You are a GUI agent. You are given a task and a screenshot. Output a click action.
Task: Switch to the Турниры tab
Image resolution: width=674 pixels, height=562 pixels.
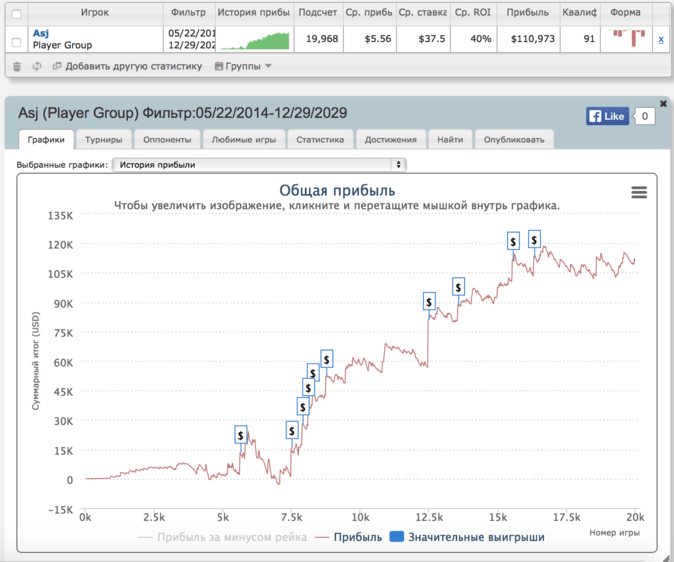click(x=104, y=140)
